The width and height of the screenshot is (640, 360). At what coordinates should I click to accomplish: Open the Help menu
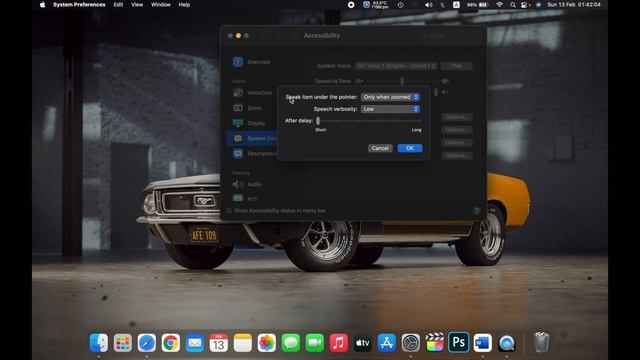click(184, 5)
